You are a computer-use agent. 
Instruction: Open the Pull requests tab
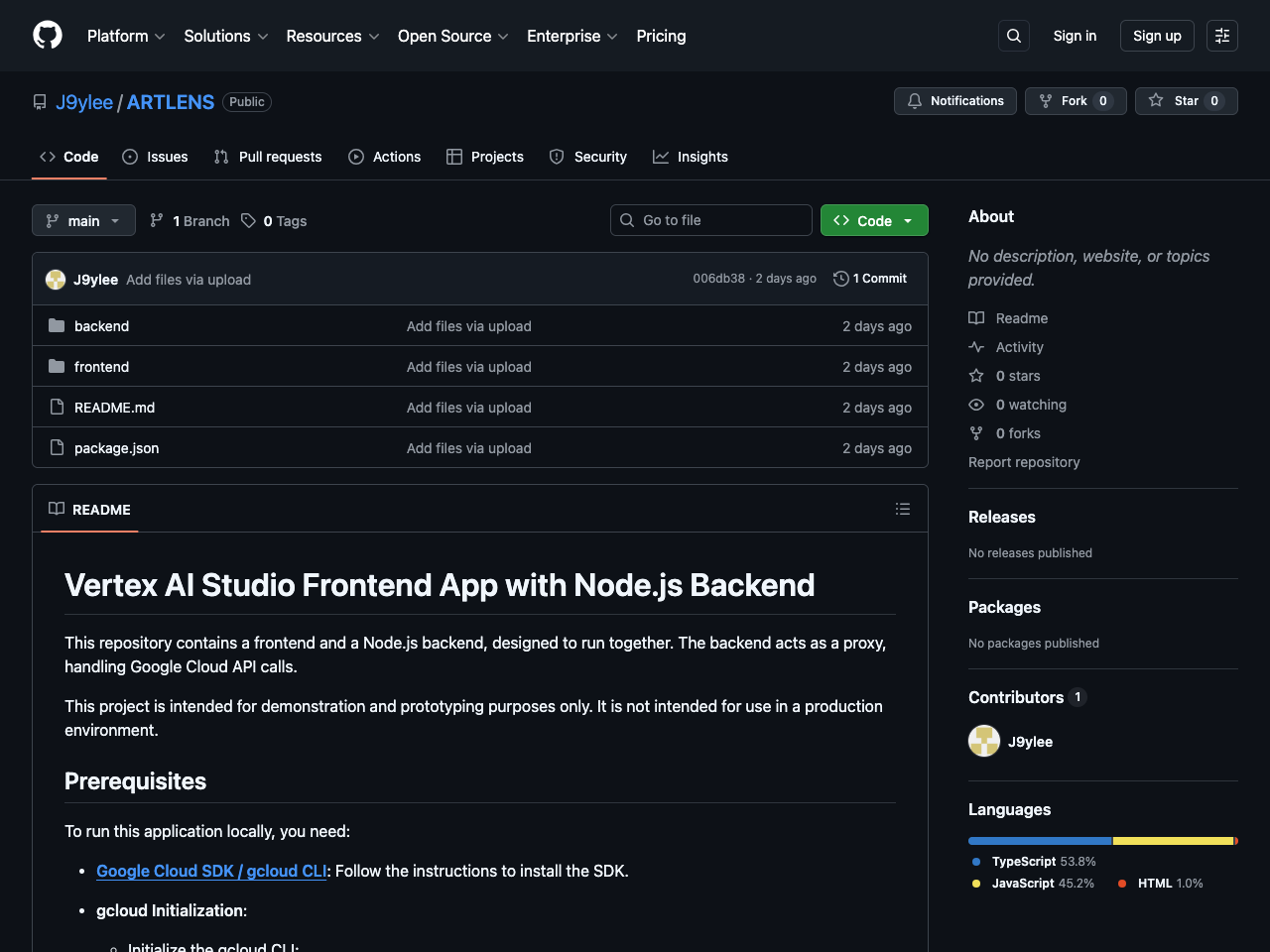point(268,157)
